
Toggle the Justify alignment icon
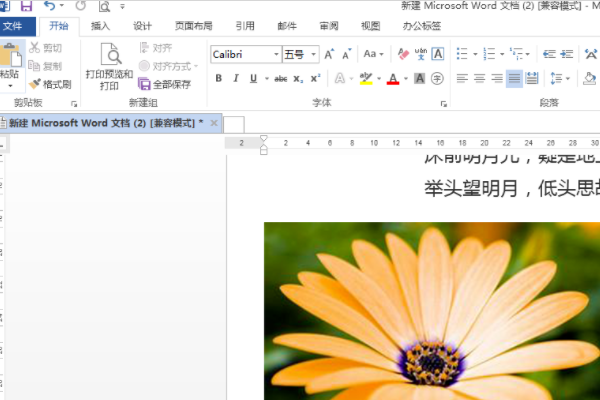(x=514, y=78)
